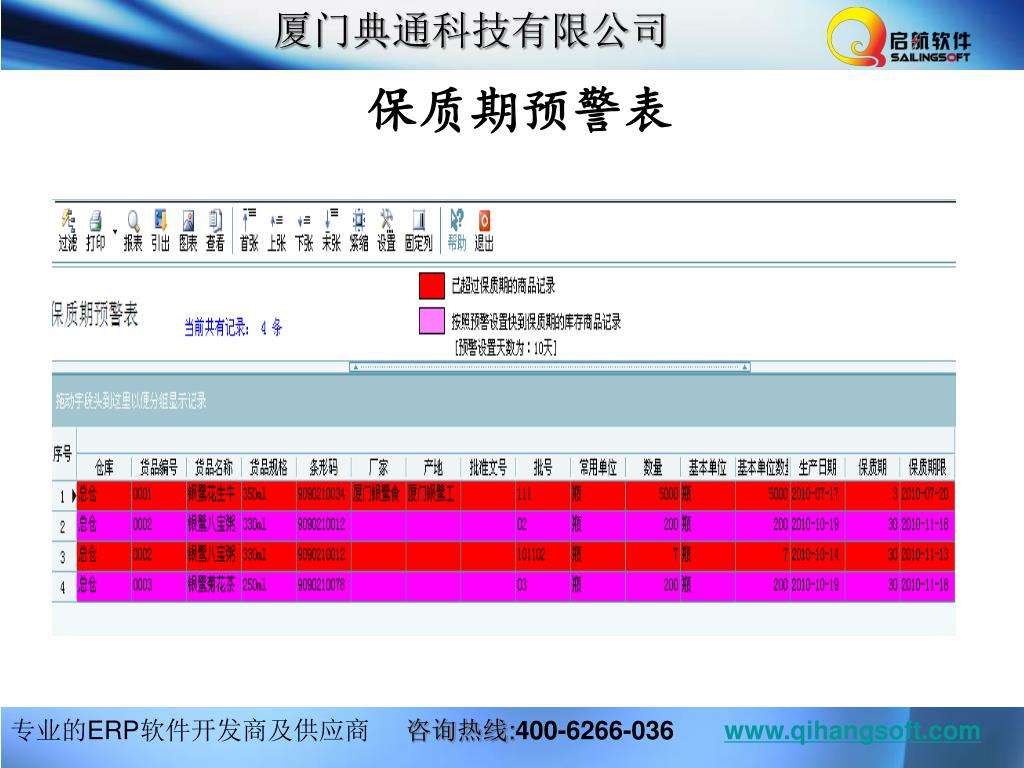The image size is (1024, 768).
Task: Click barcode cell 9090210078
Action: click(323, 585)
